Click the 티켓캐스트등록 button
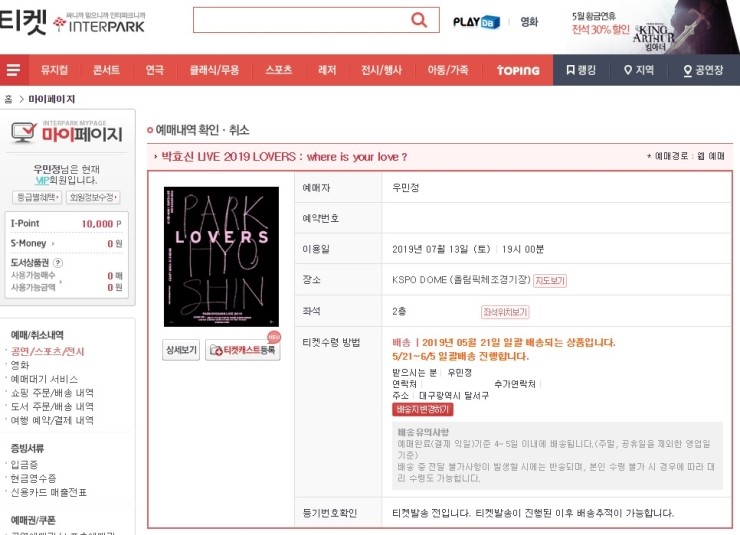Screen dimensions: 740x535 (243, 350)
